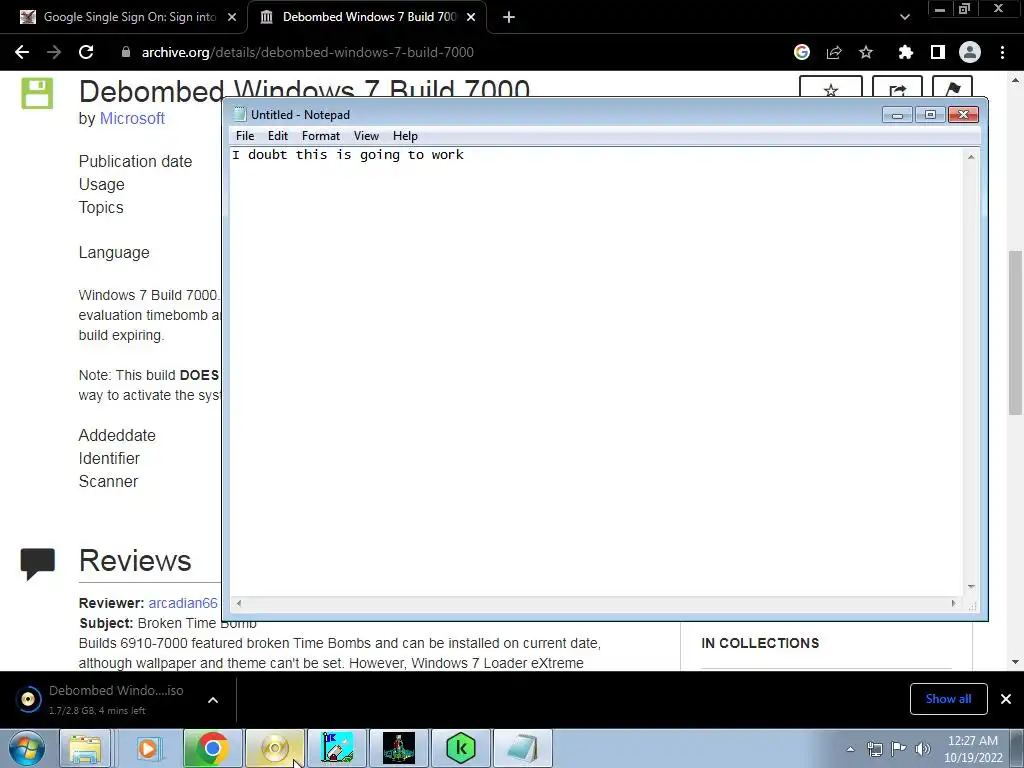The image size is (1024, 768).
Task: Click Notepad horizontal scroll left arrow
Action: click(239, 603)
